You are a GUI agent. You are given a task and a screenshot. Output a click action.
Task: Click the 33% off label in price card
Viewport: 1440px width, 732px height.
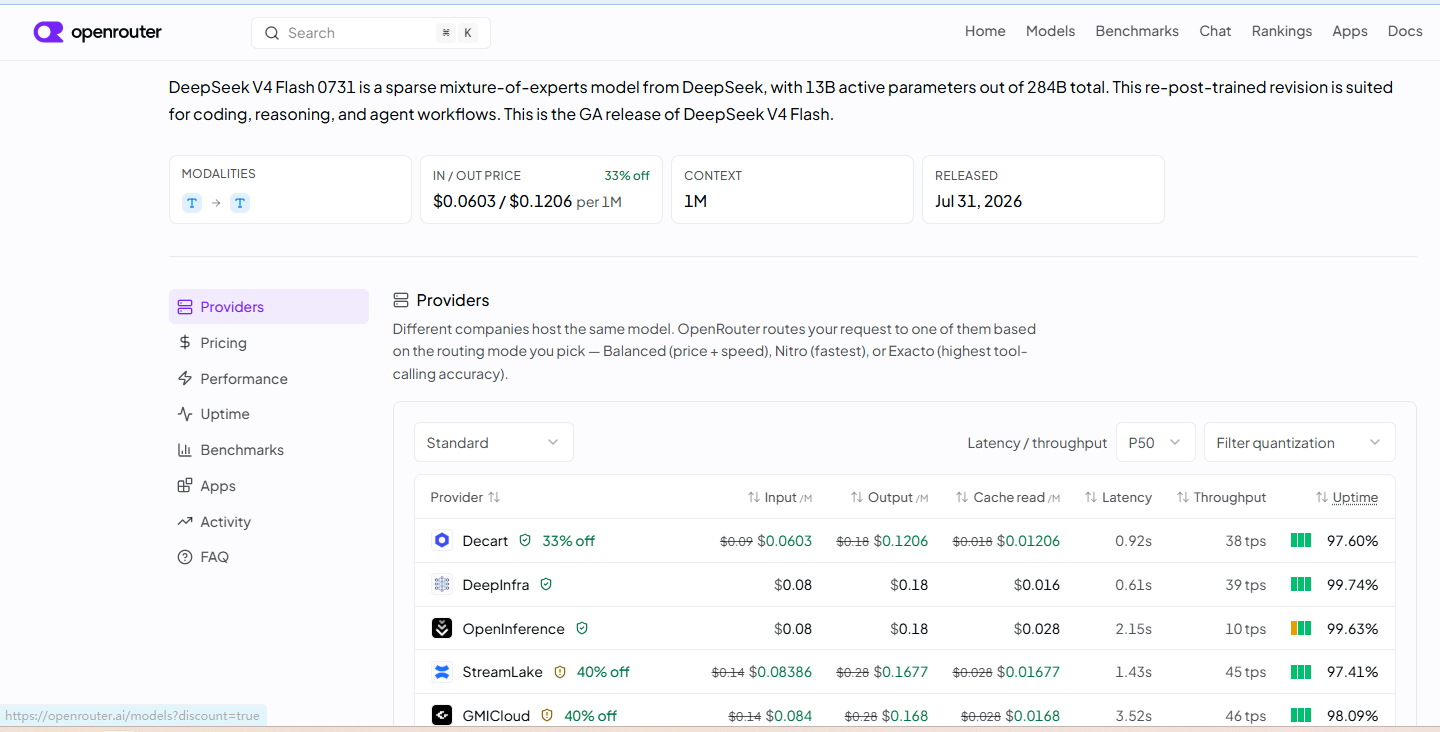[x=627, y=175]
